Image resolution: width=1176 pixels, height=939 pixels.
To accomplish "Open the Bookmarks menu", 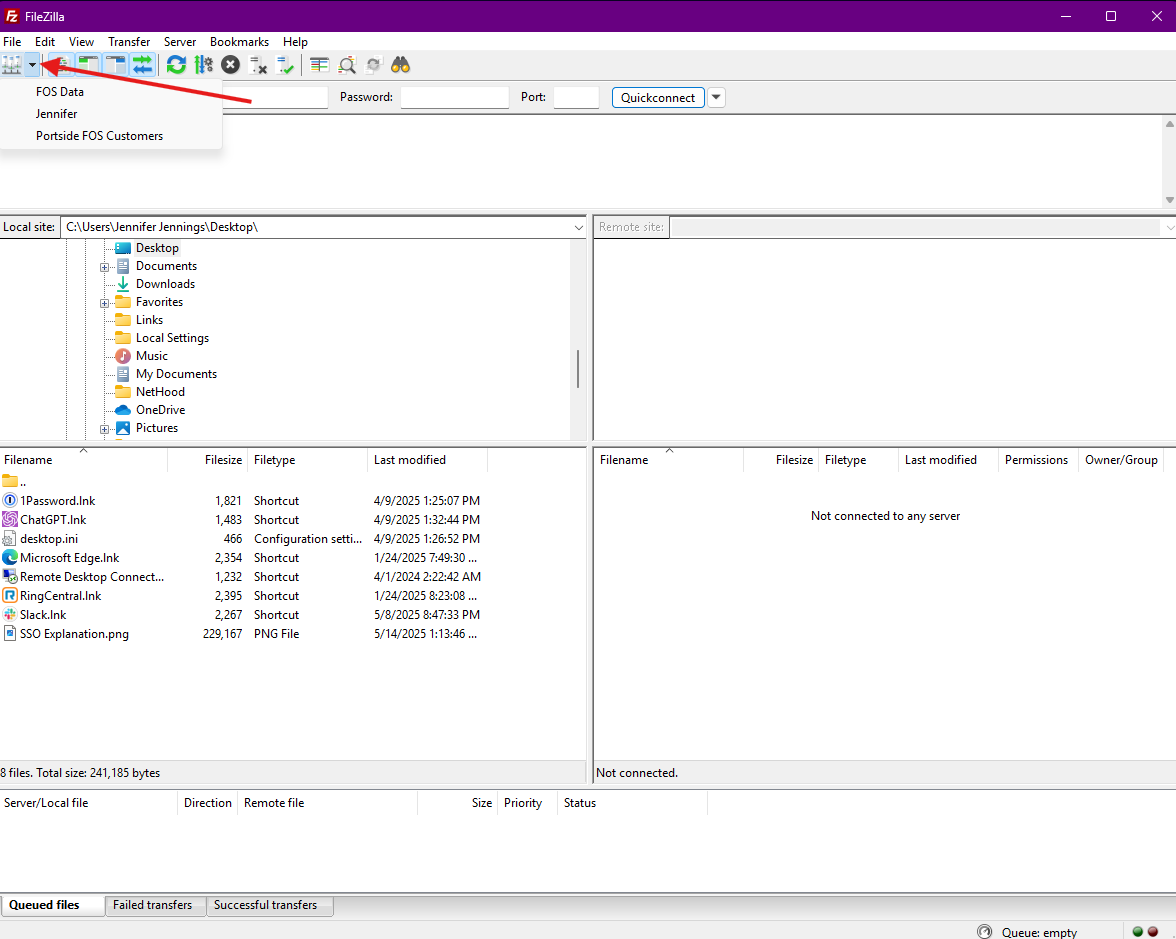I will pyautogui.click(x=239, y=42).
